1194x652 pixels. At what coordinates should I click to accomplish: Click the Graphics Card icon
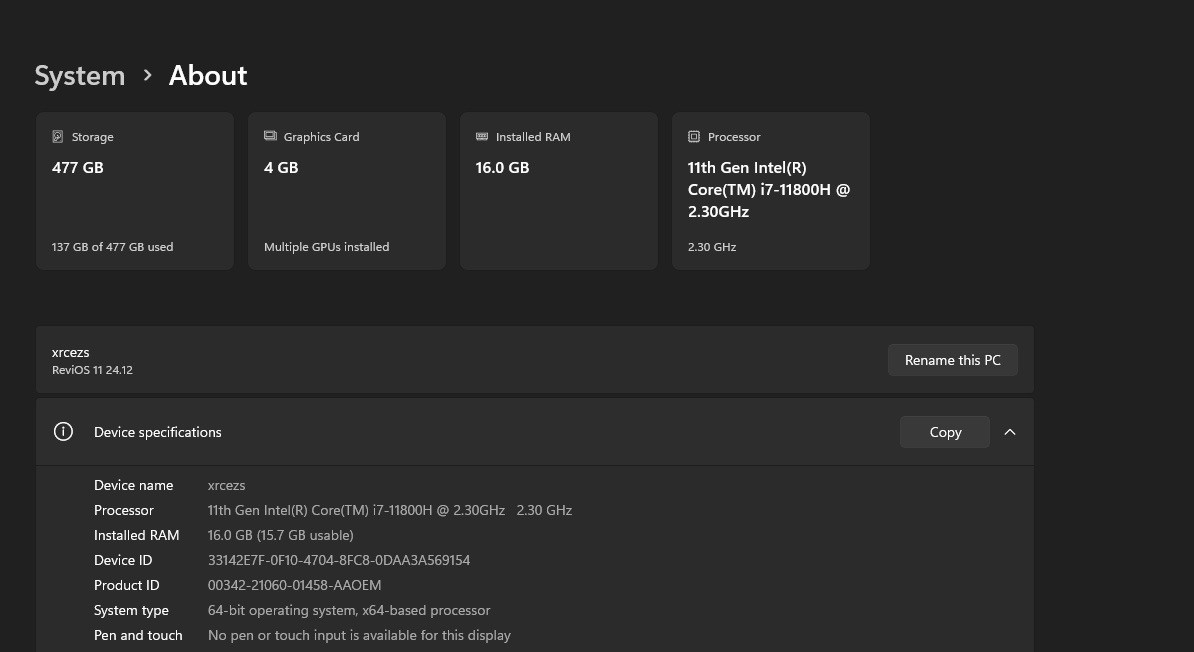click(x=270, y=136)
